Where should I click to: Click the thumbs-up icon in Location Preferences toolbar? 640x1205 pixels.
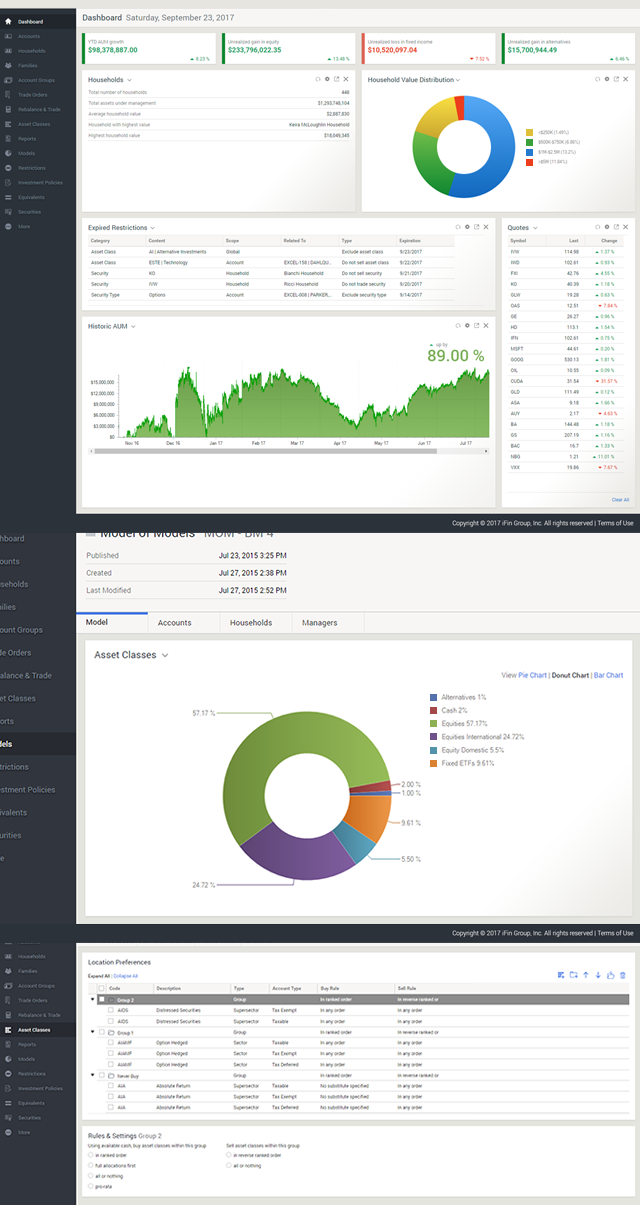[610, 975]
